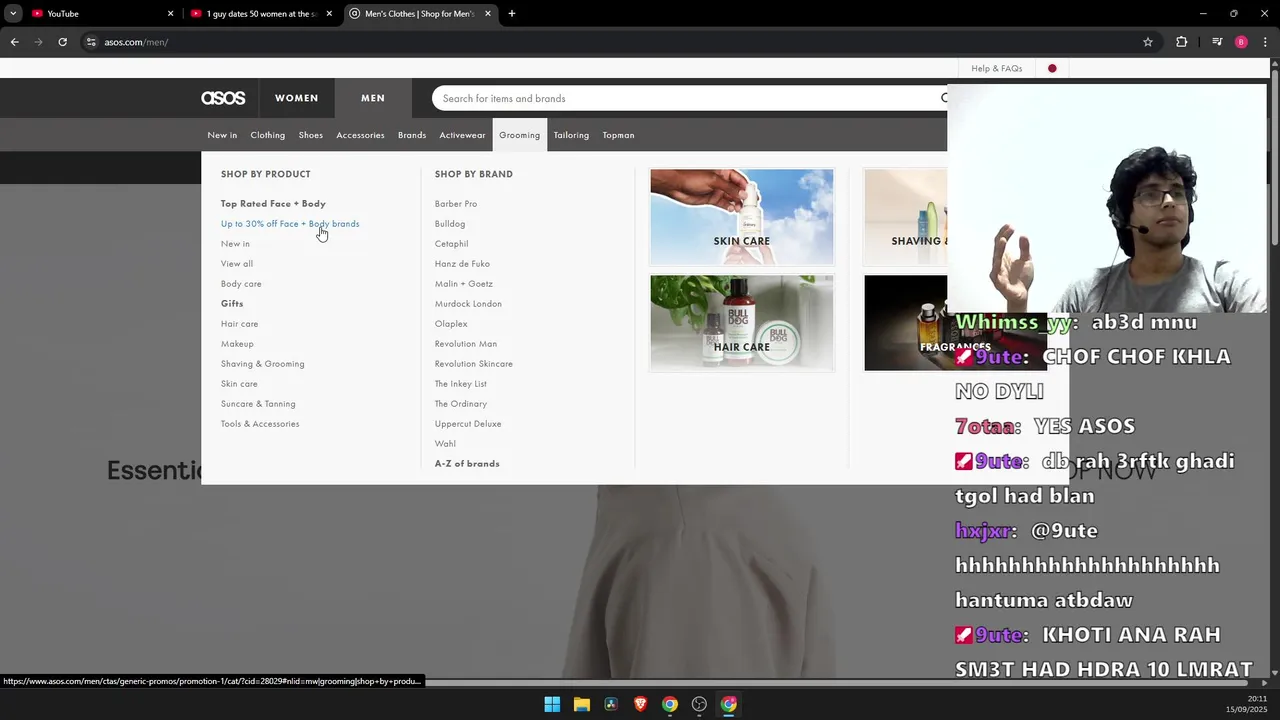View site information icon in address bar

pos(91,42)
